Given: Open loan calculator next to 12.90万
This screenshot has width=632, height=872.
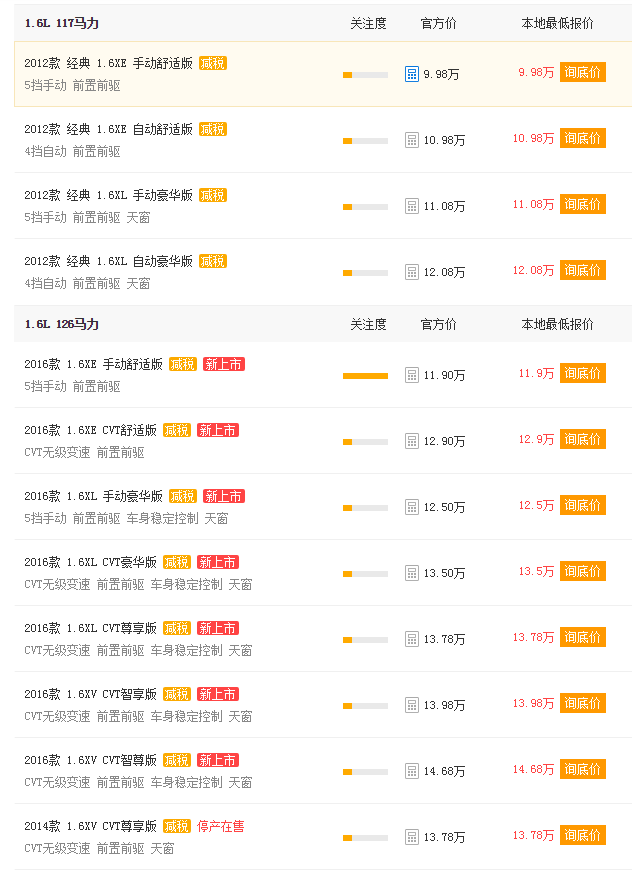Looking at the screenshot, I should 412,441.
